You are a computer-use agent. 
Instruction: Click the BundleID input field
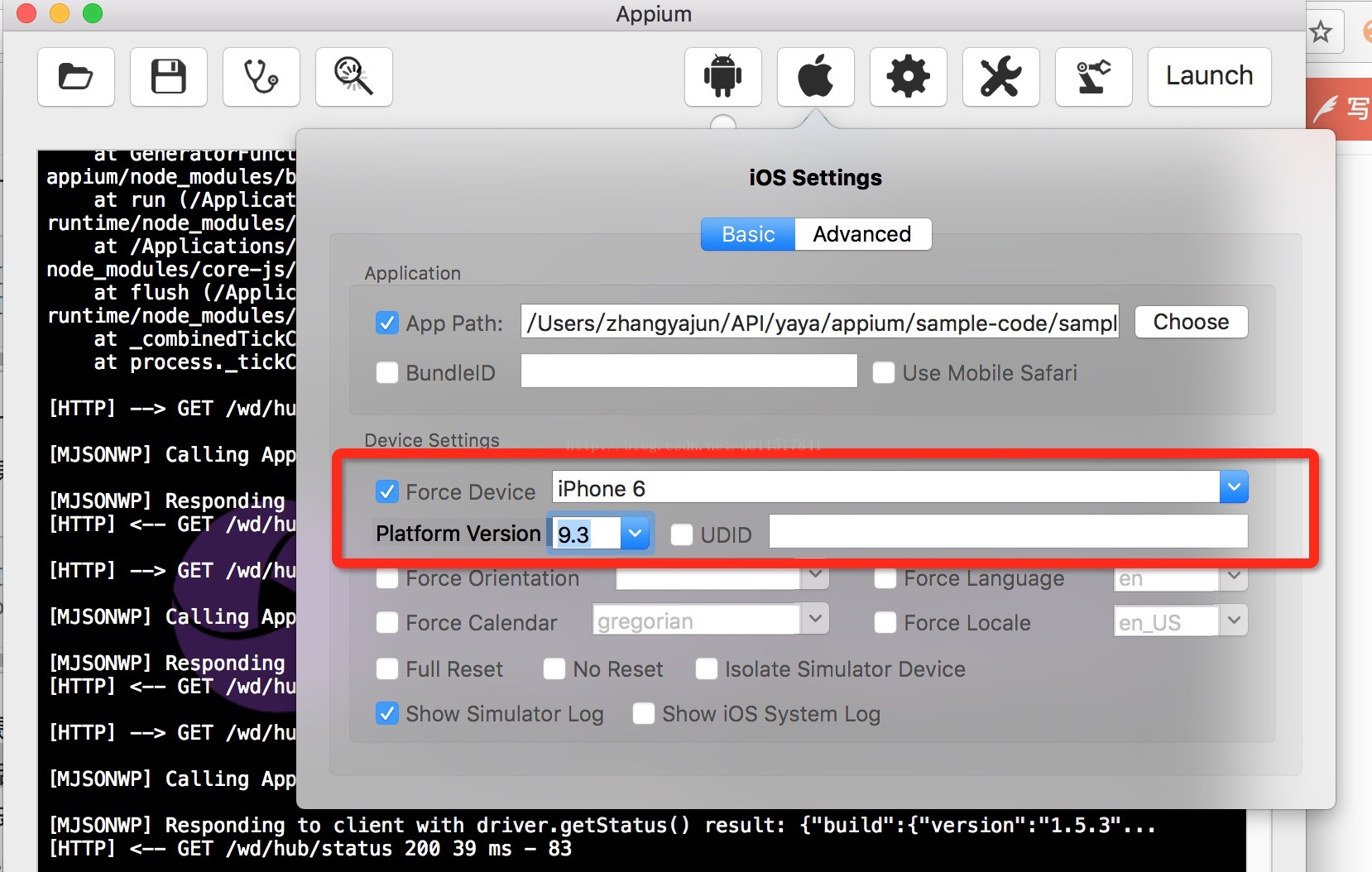pos(689,371)
